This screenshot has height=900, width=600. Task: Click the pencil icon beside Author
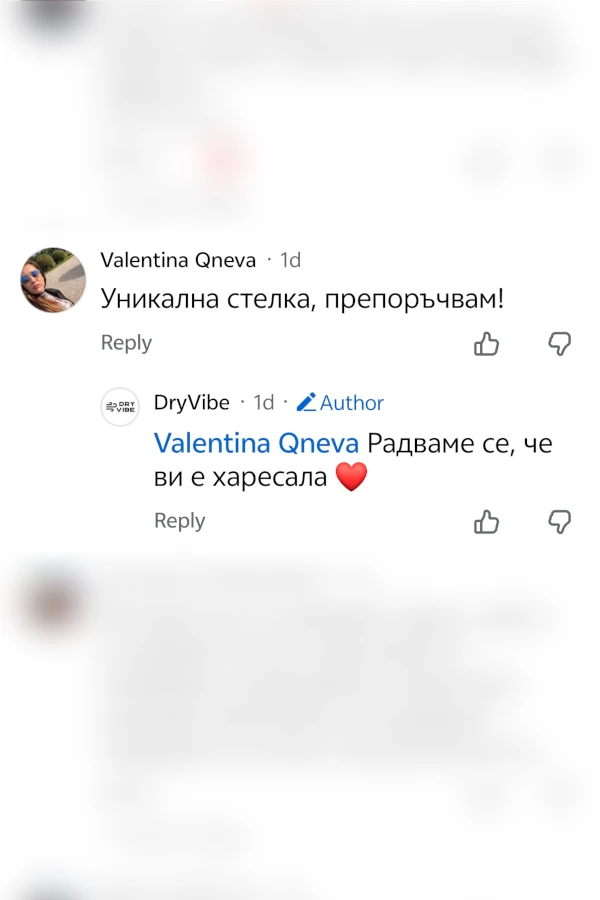pos(306,403)
